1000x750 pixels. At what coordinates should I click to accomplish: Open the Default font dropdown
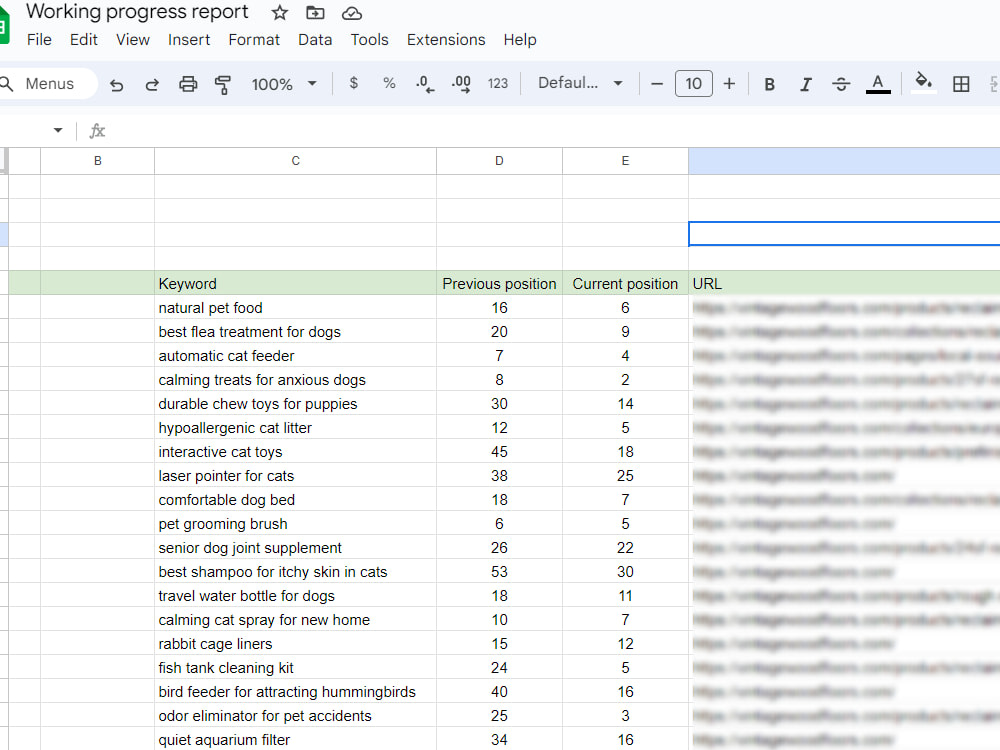tap(580, 84)
